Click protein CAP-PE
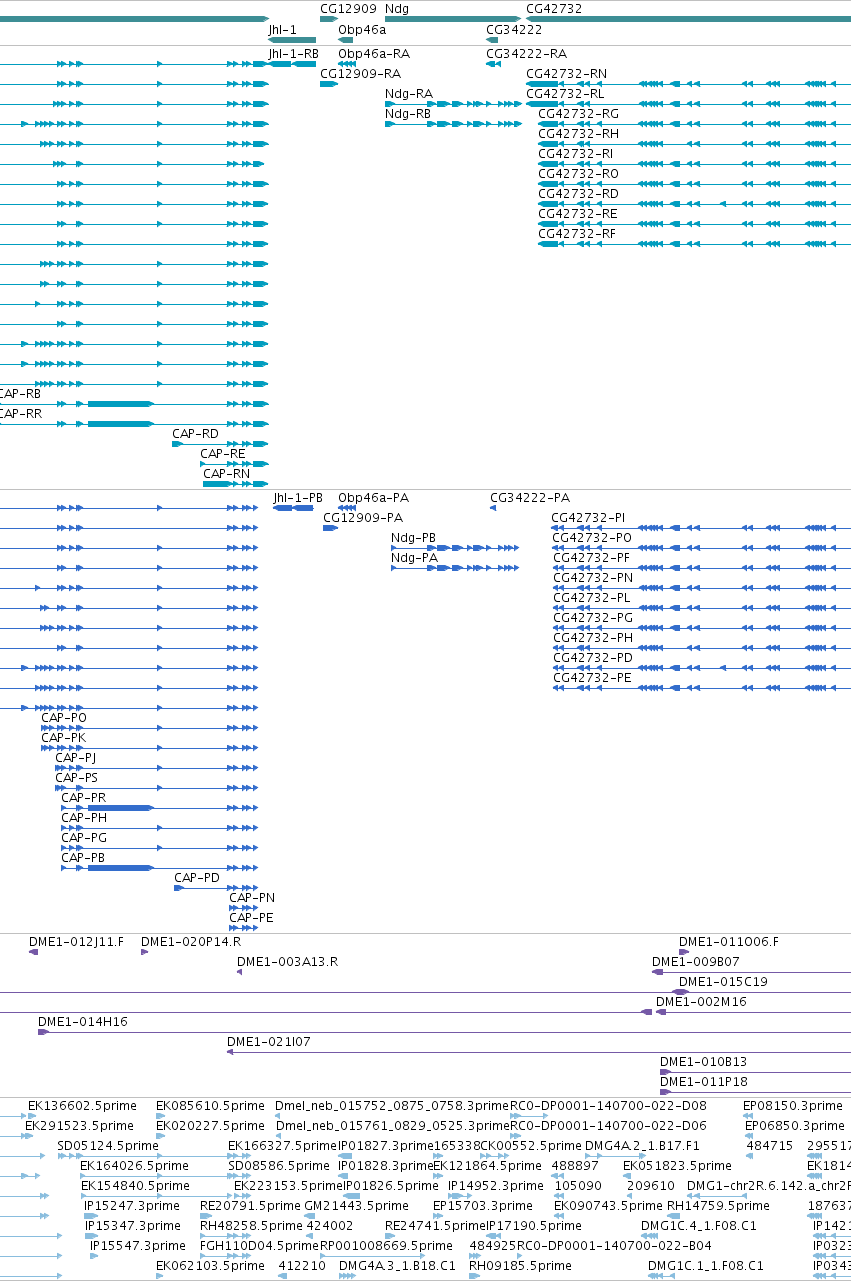Image resolution: width=851 pixels, height=1281 pixels. (251, 917)
